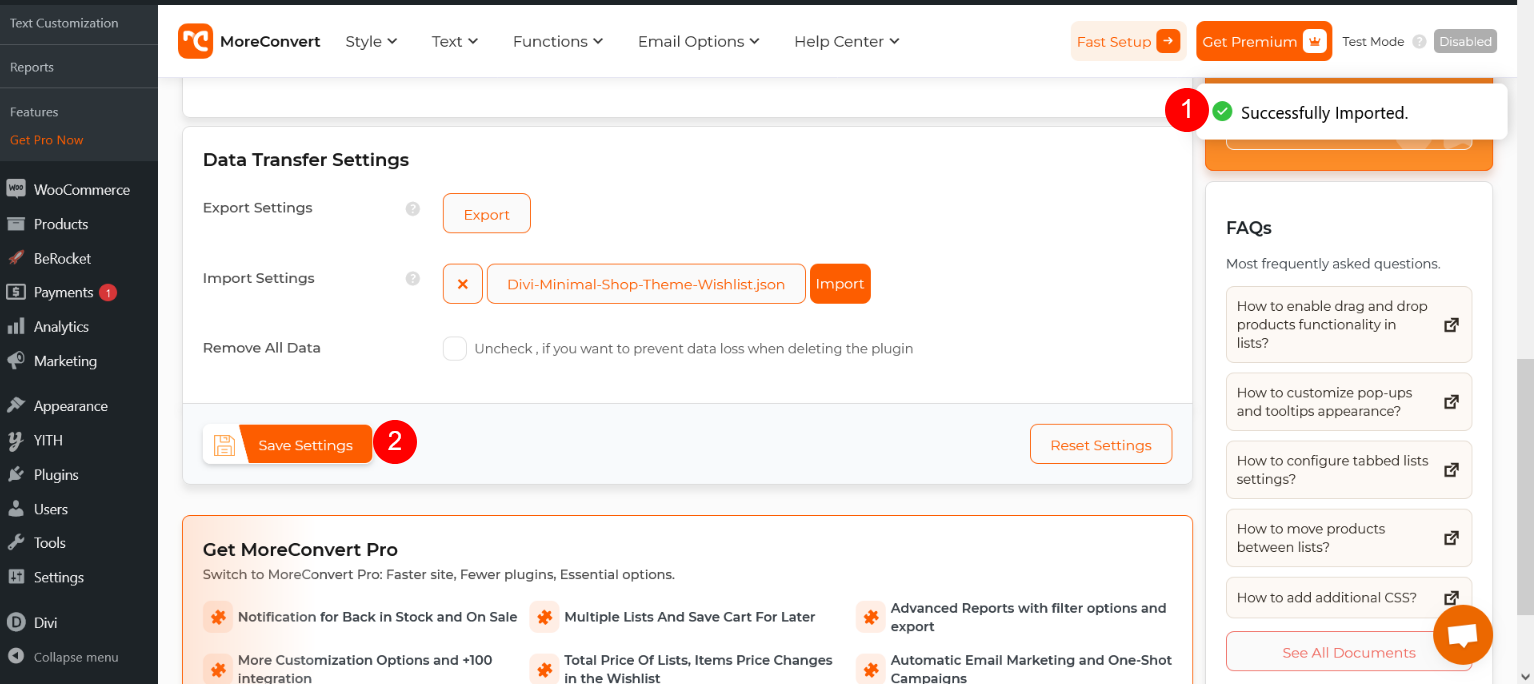Open the pop-ups and tooltips appearance FAQ
This screenshot has height=684, width=1534.
coord(1349,401)
